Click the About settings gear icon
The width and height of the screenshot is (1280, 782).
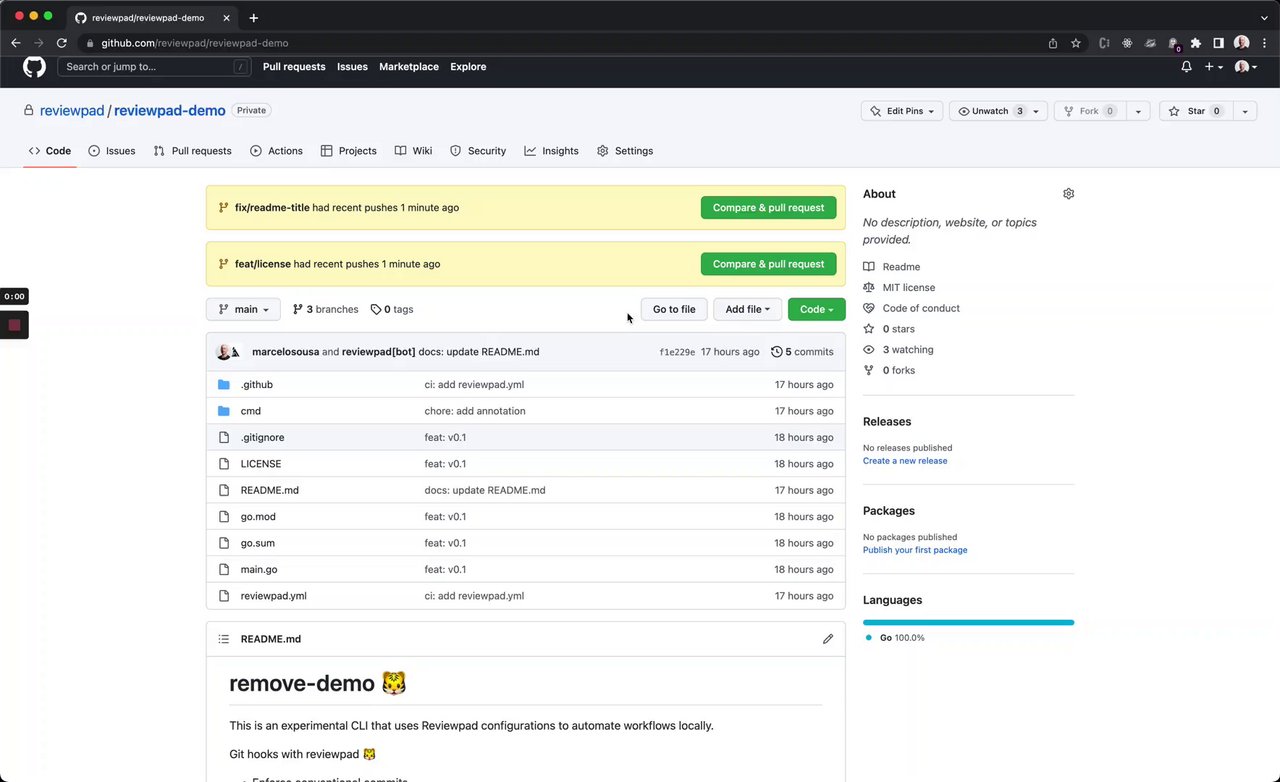pyautogui.click(x=1068, y=194)
